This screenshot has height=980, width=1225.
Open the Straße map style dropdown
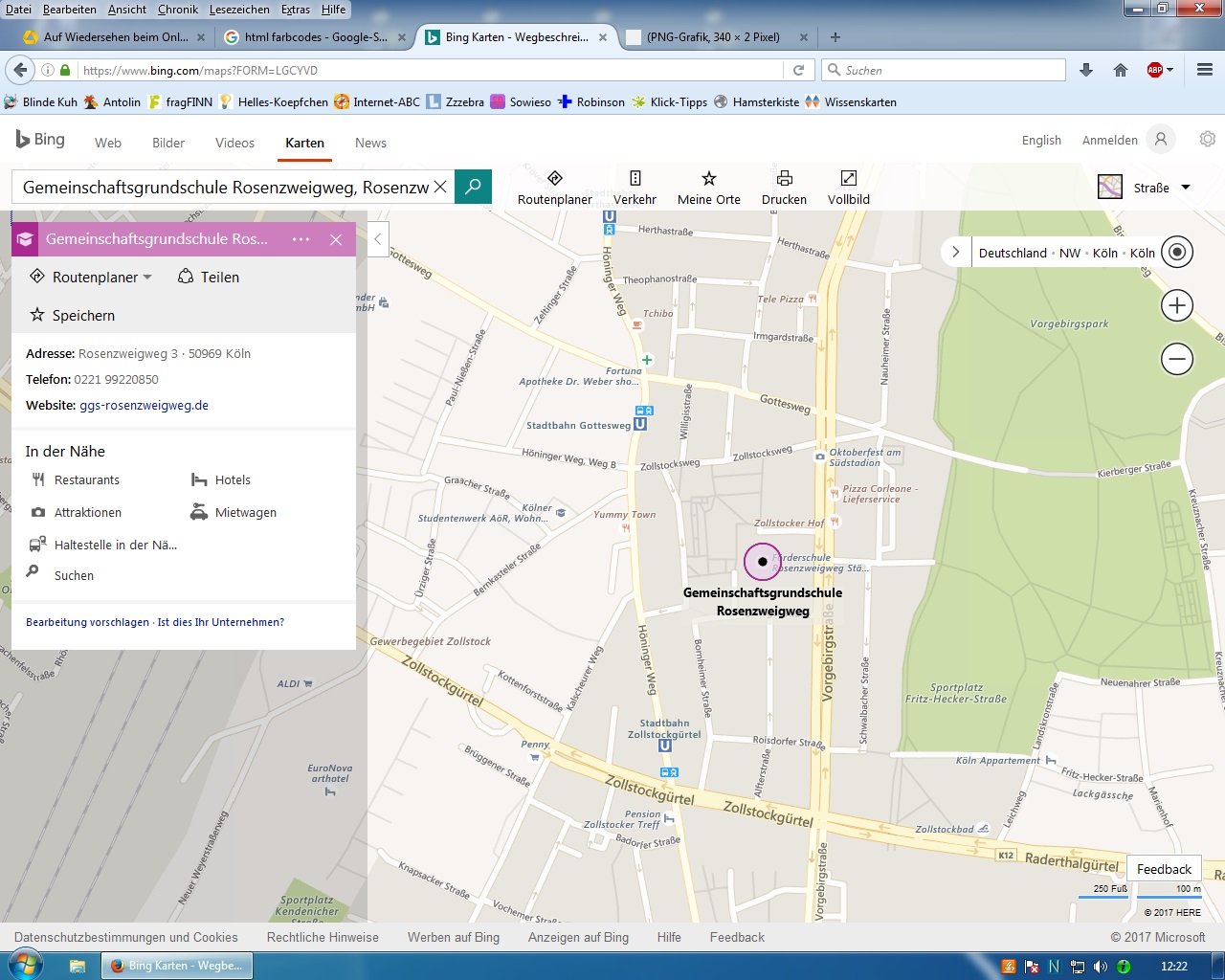pos(1145,188)
